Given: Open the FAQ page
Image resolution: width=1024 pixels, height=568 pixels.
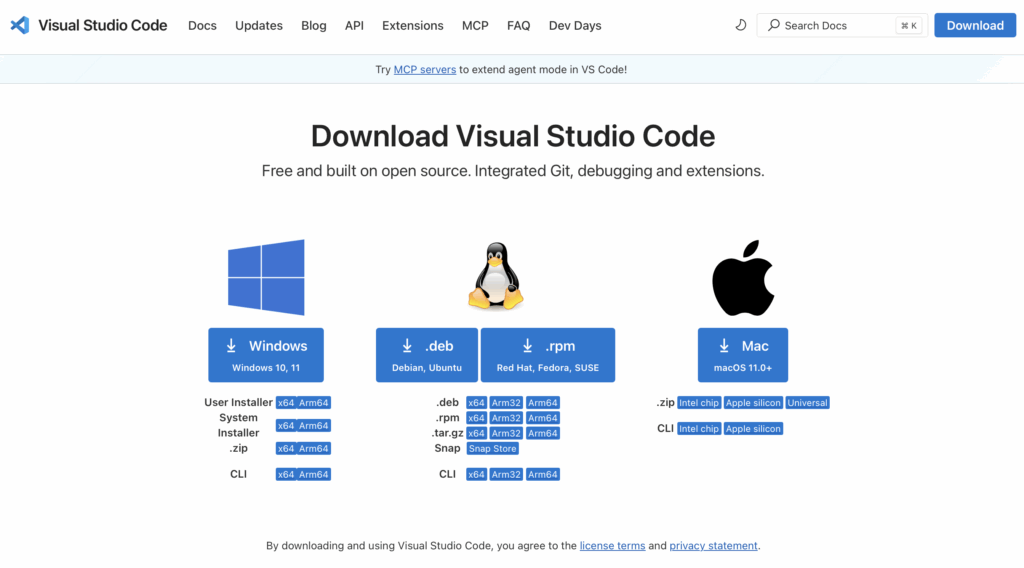Looking at the screenshot, I should pos(519,25).
